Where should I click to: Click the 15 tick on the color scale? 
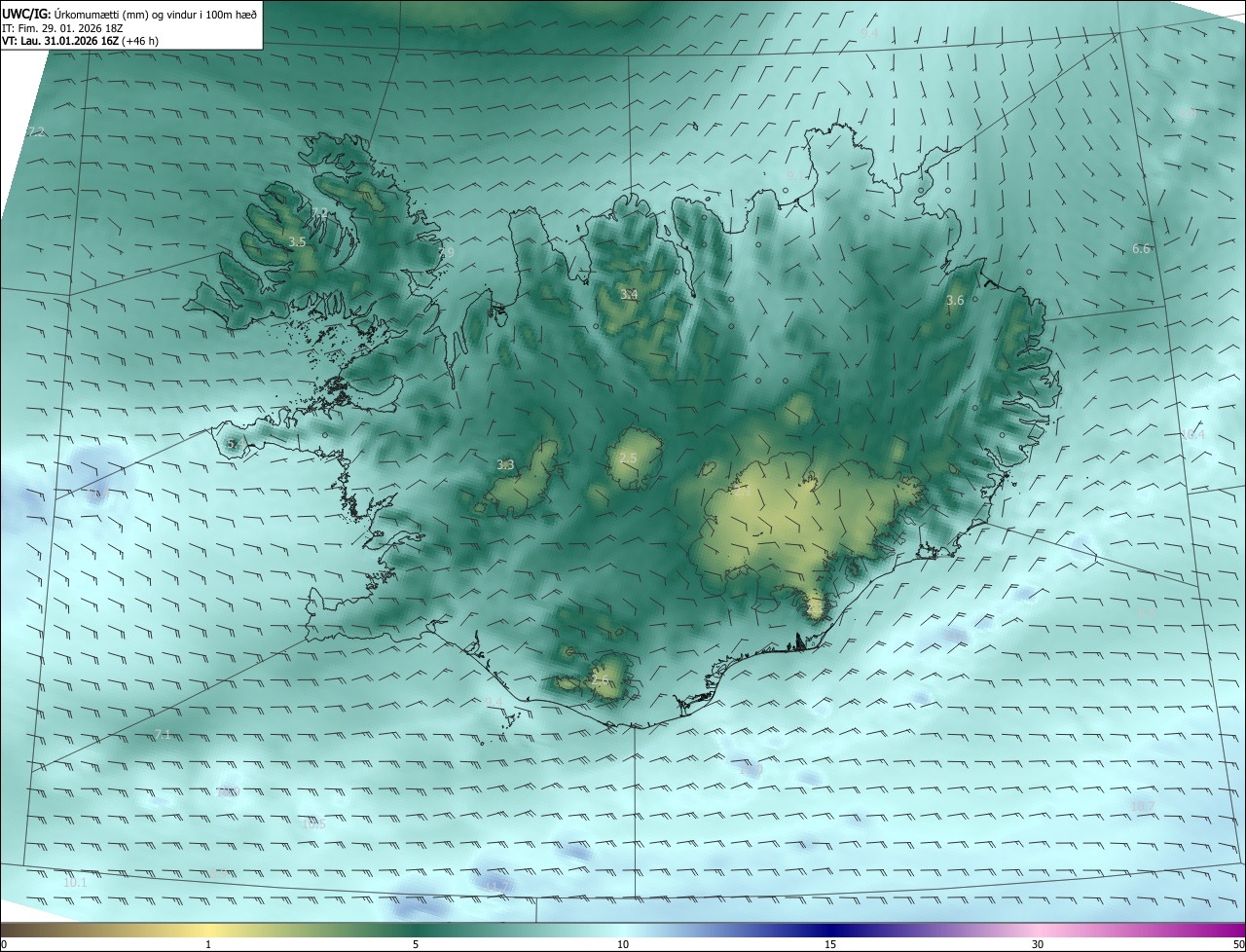point(830,945)
